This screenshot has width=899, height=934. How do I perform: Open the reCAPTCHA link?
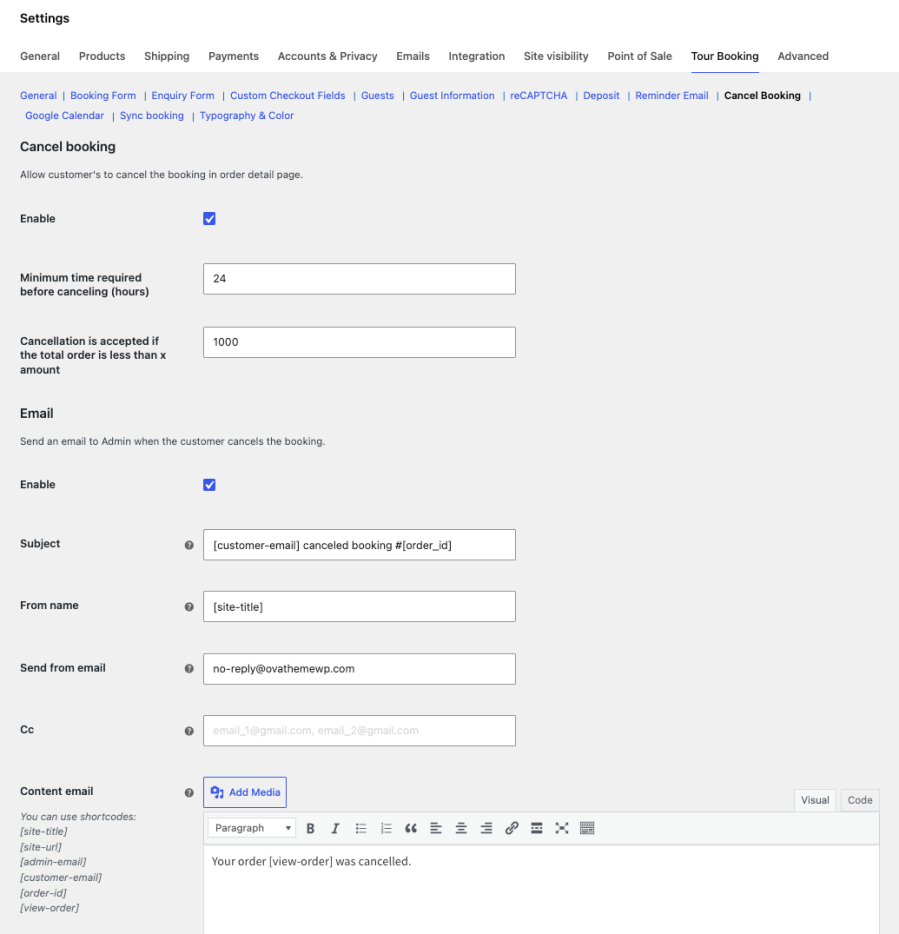tap(539, 95)
